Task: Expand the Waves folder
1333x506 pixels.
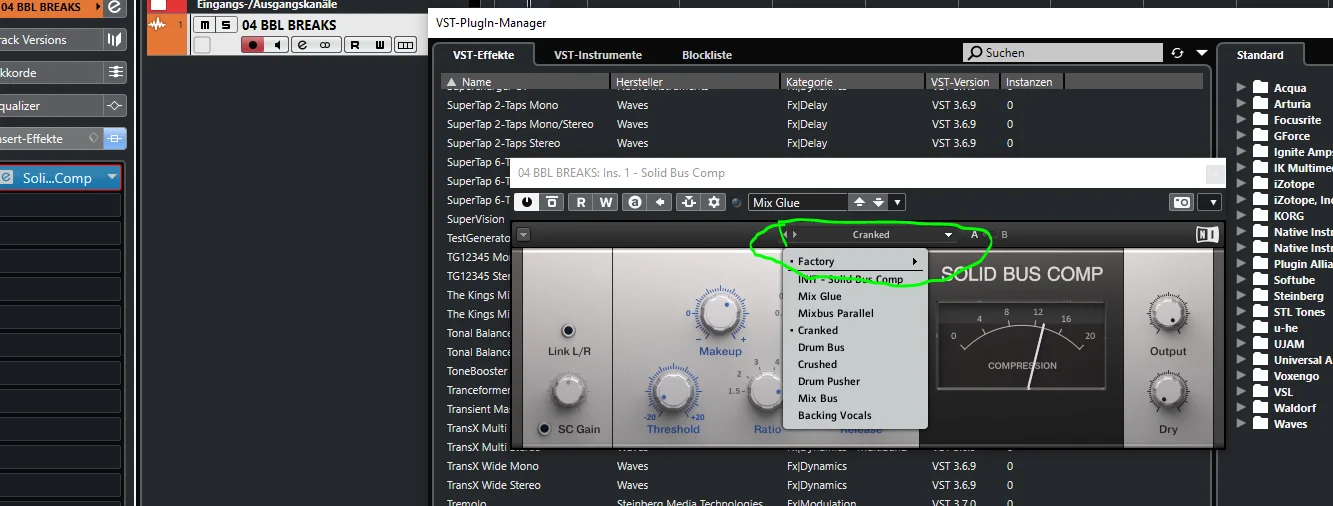Action: 1241,424
